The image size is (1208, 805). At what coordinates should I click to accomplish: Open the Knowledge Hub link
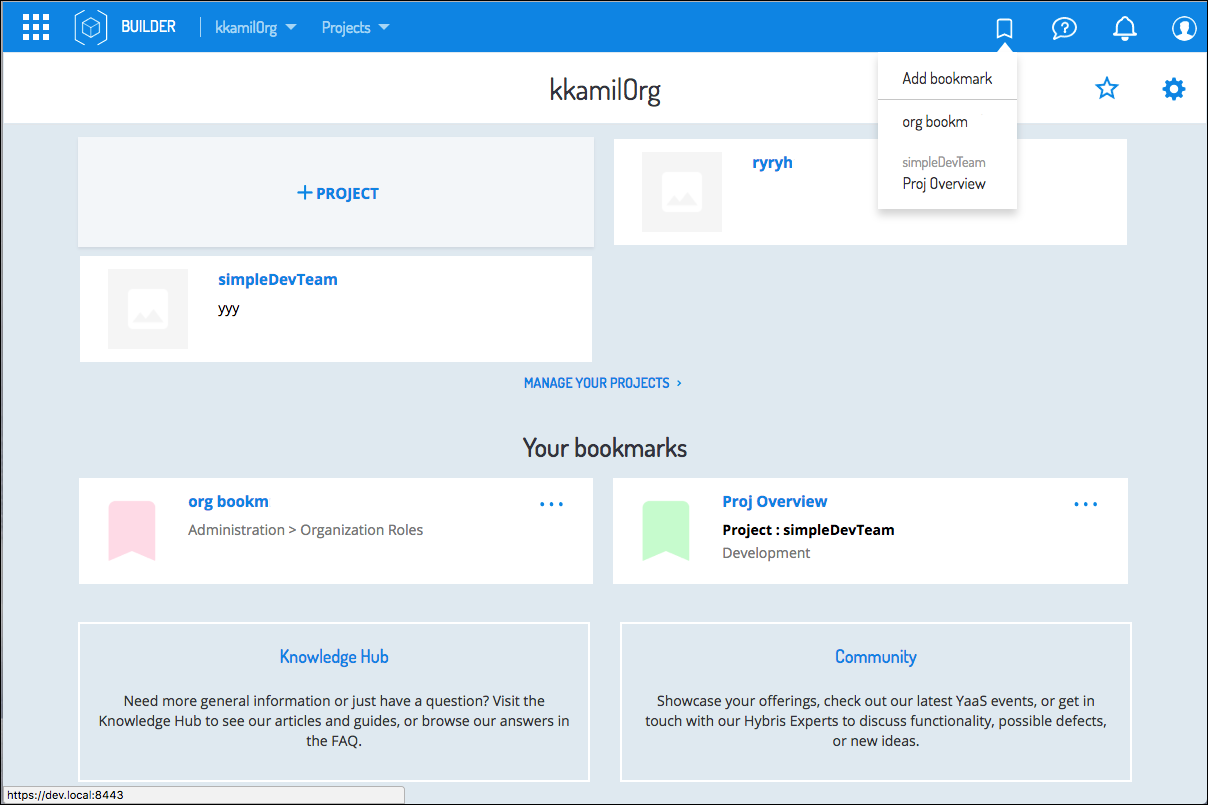pos(334,657)
